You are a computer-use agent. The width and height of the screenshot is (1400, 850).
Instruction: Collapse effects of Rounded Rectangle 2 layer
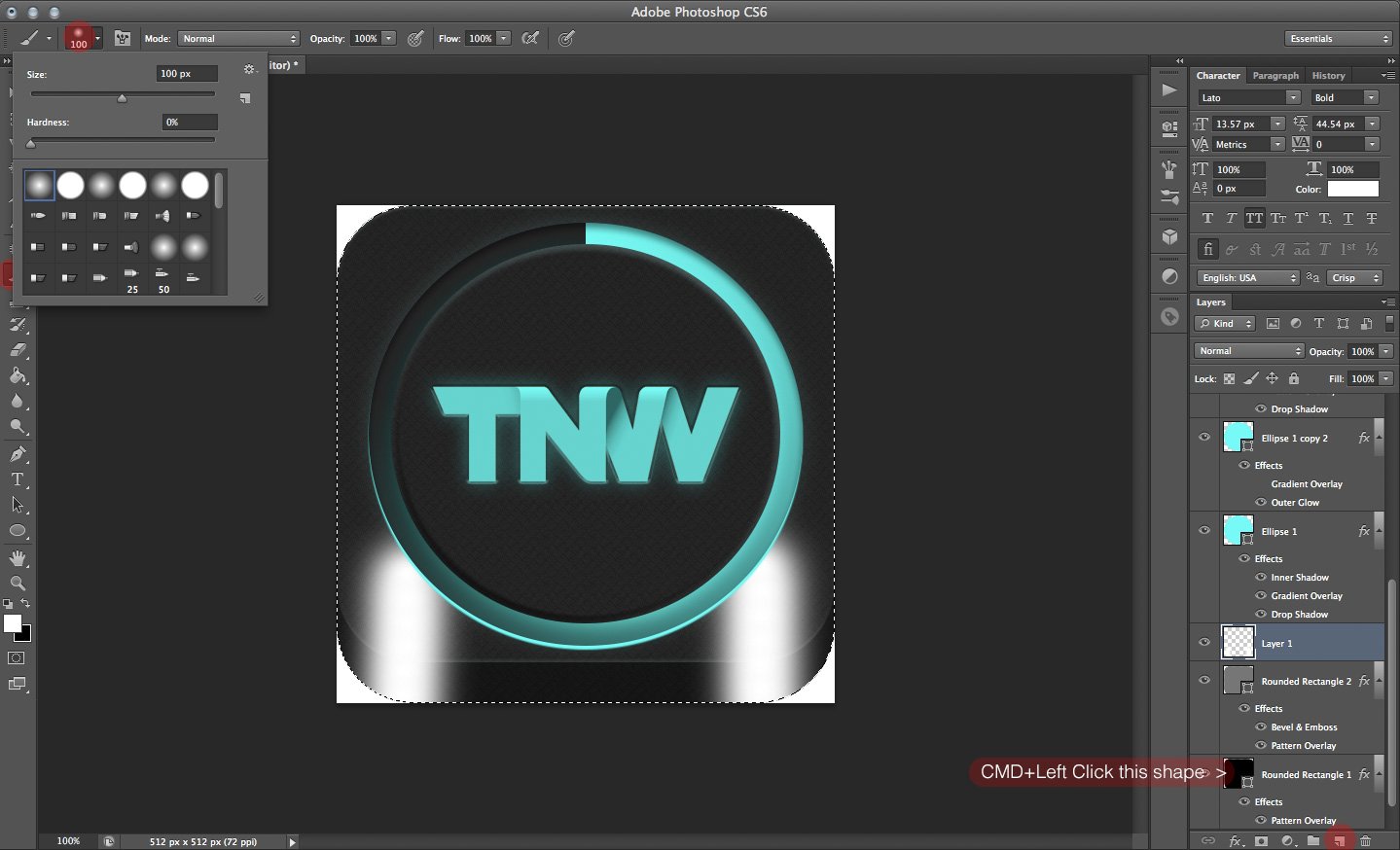point(1379,681)
